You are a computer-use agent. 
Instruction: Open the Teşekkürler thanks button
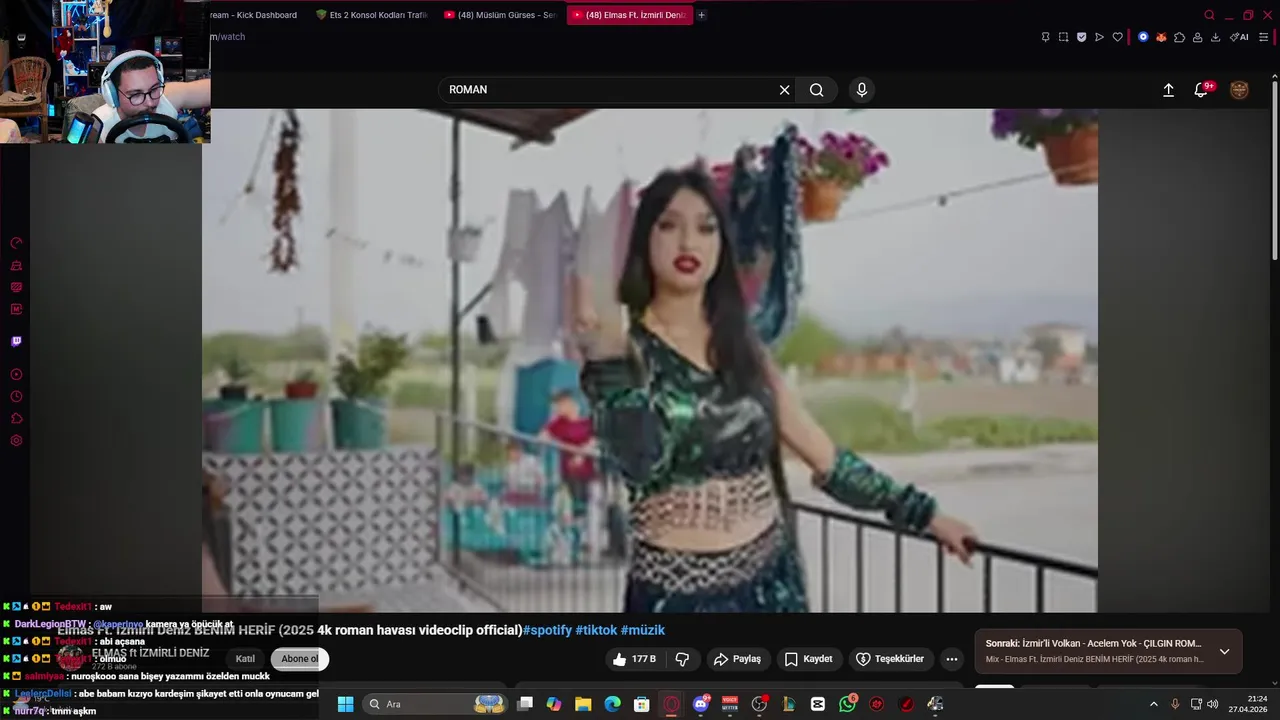pos(890,659)
